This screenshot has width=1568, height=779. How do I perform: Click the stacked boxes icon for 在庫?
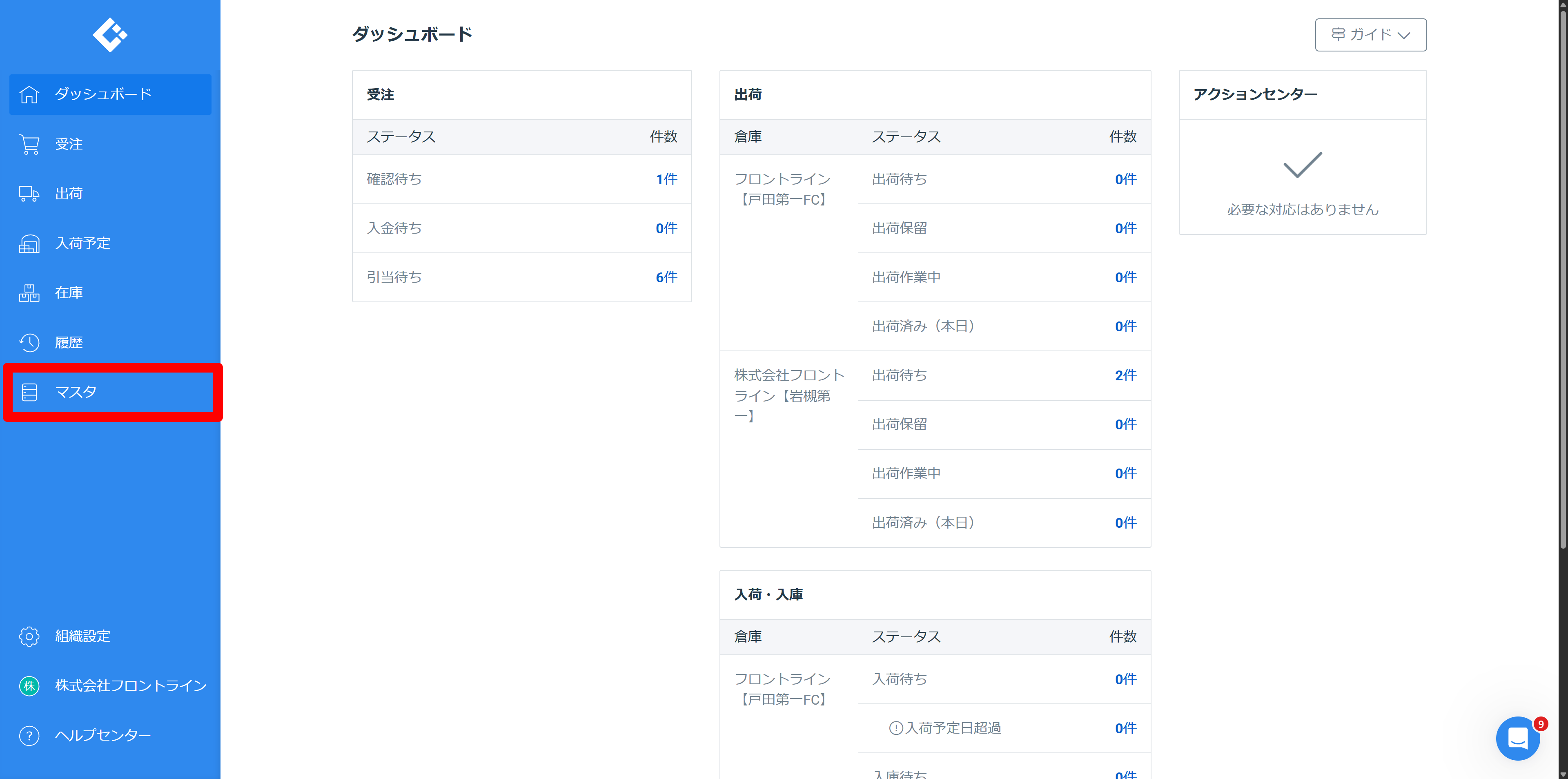pyautogui.click(x=29, y=293)
